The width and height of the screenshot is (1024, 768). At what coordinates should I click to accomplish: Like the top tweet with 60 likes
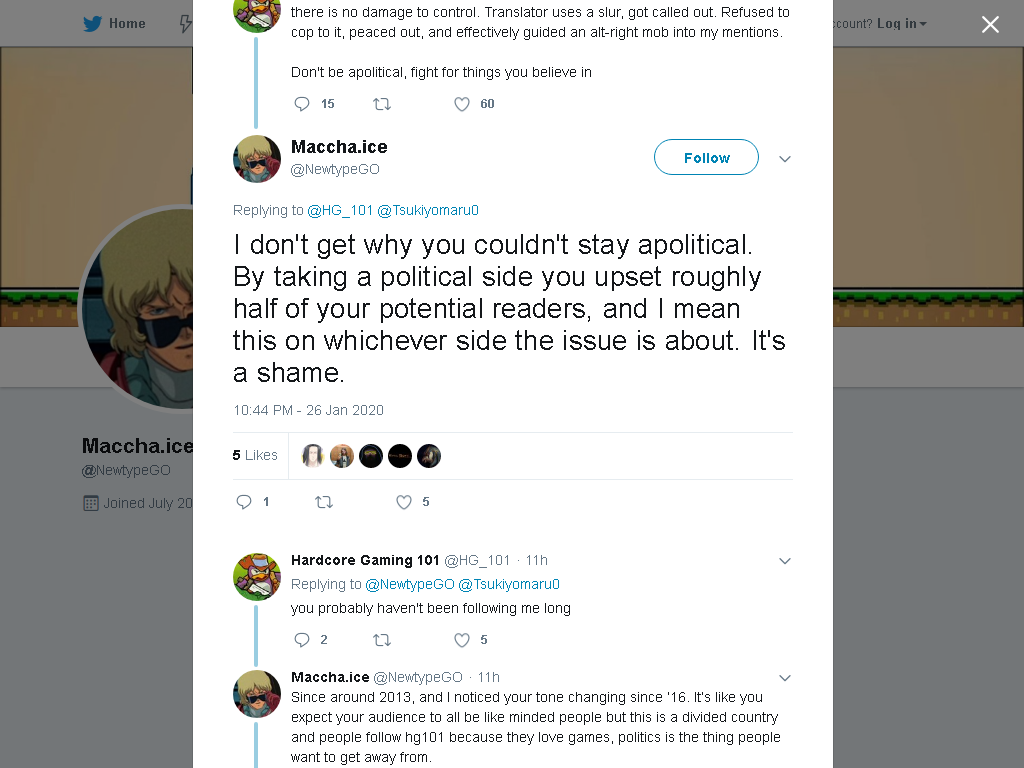pos(462,104)
